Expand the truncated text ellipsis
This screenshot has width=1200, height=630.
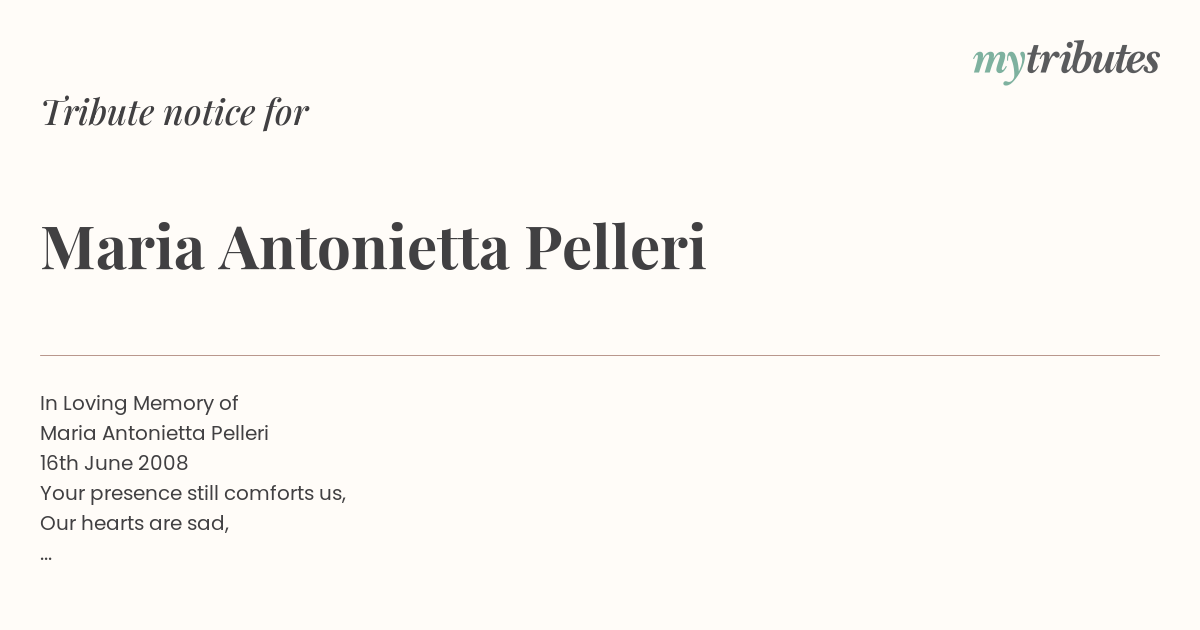pos(46,556)
